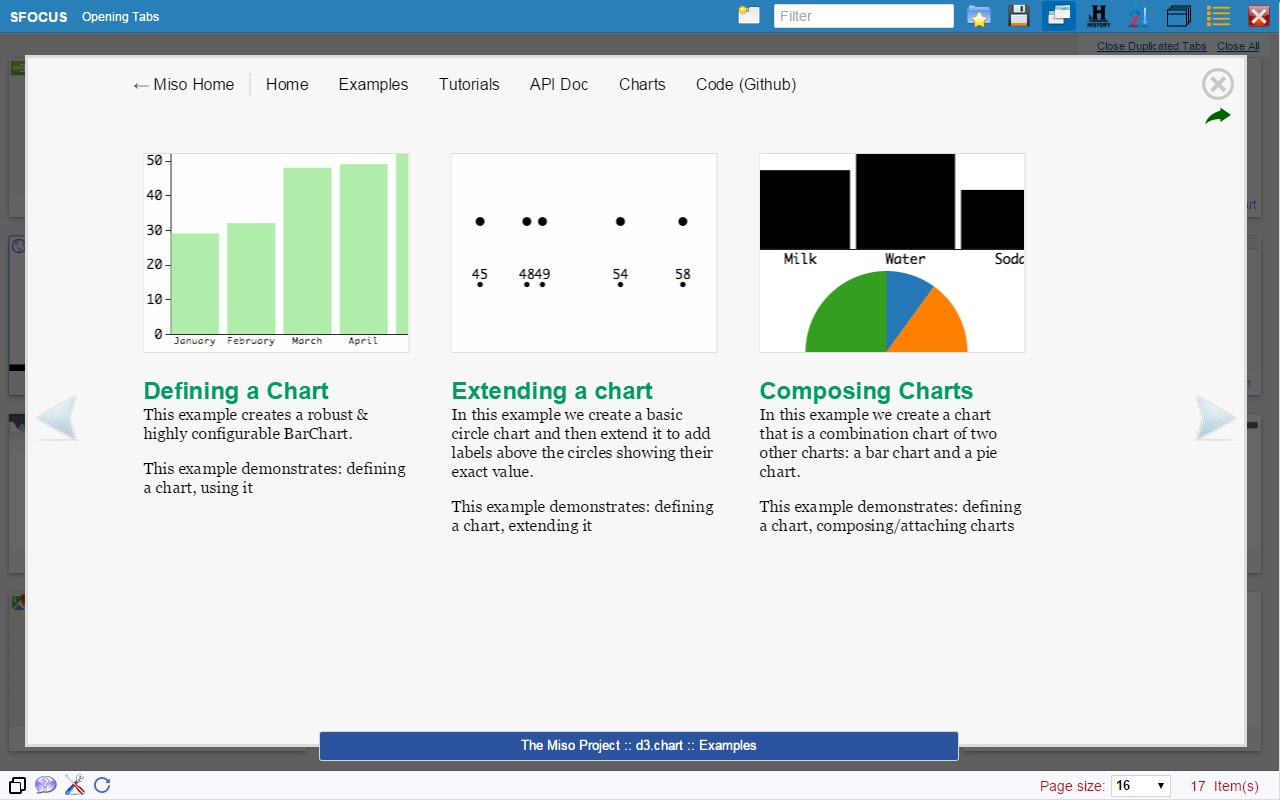1280x800 pixels.
Task: Open the Page size dropdown
Action: point(1140,786)
